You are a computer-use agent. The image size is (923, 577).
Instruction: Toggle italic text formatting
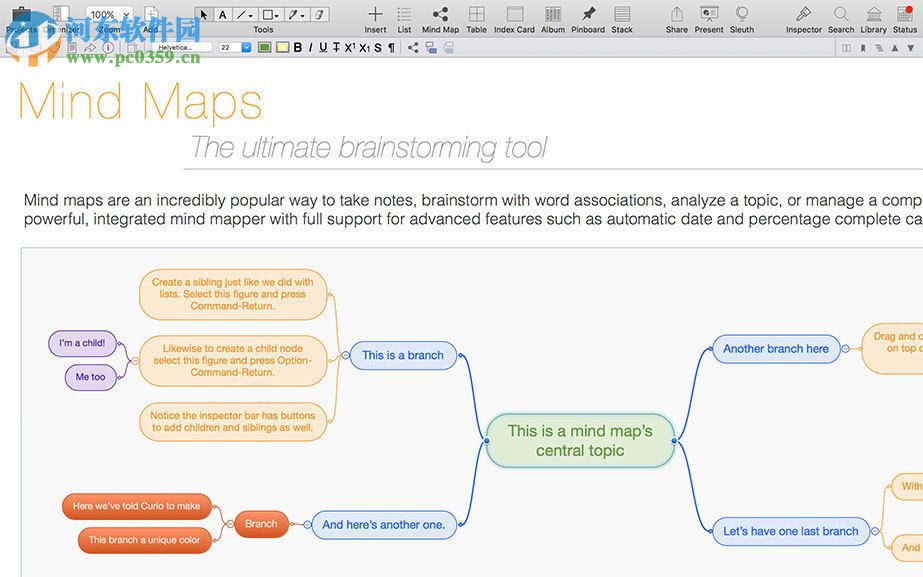310,47
